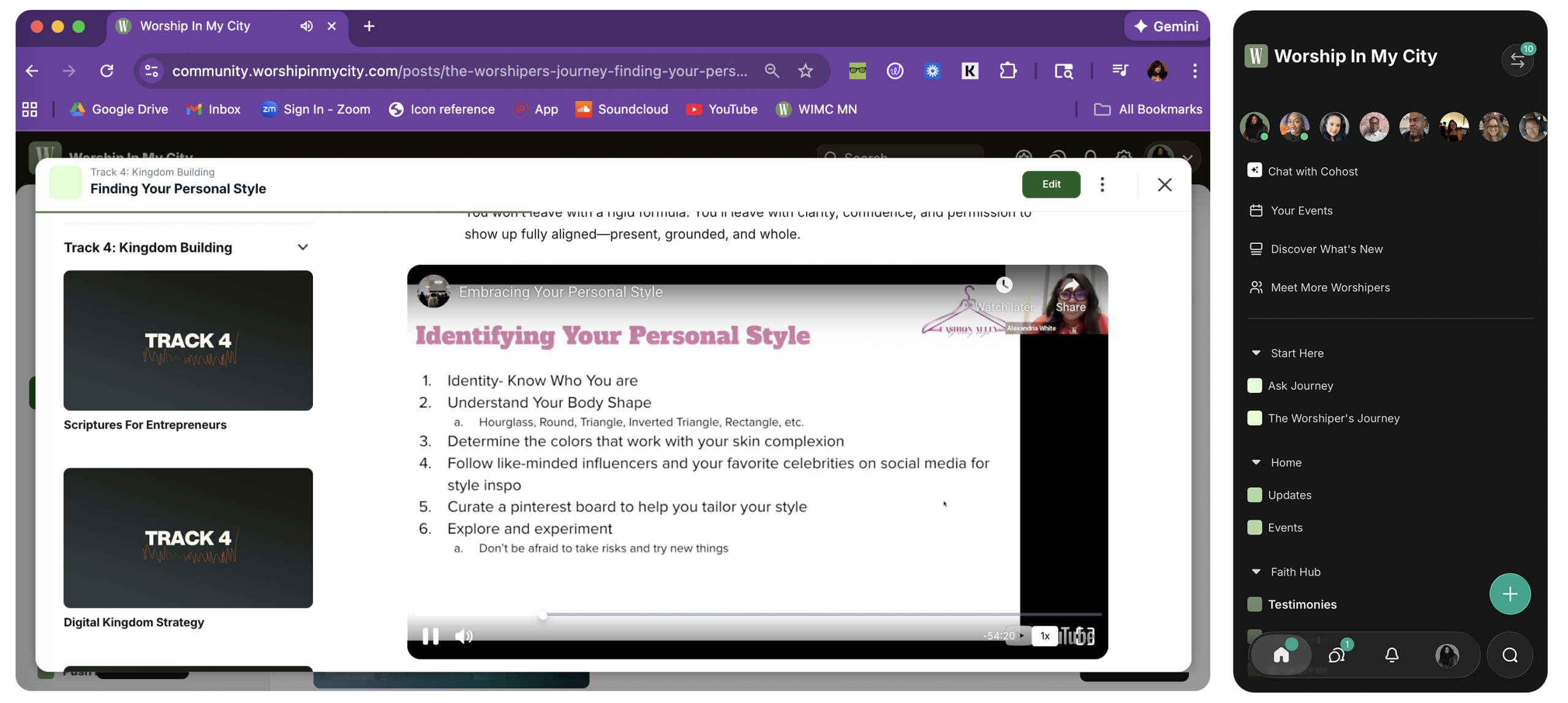Open the three-dot post options menu
Screen dimensions: 1568x703
coord(1102,184)
